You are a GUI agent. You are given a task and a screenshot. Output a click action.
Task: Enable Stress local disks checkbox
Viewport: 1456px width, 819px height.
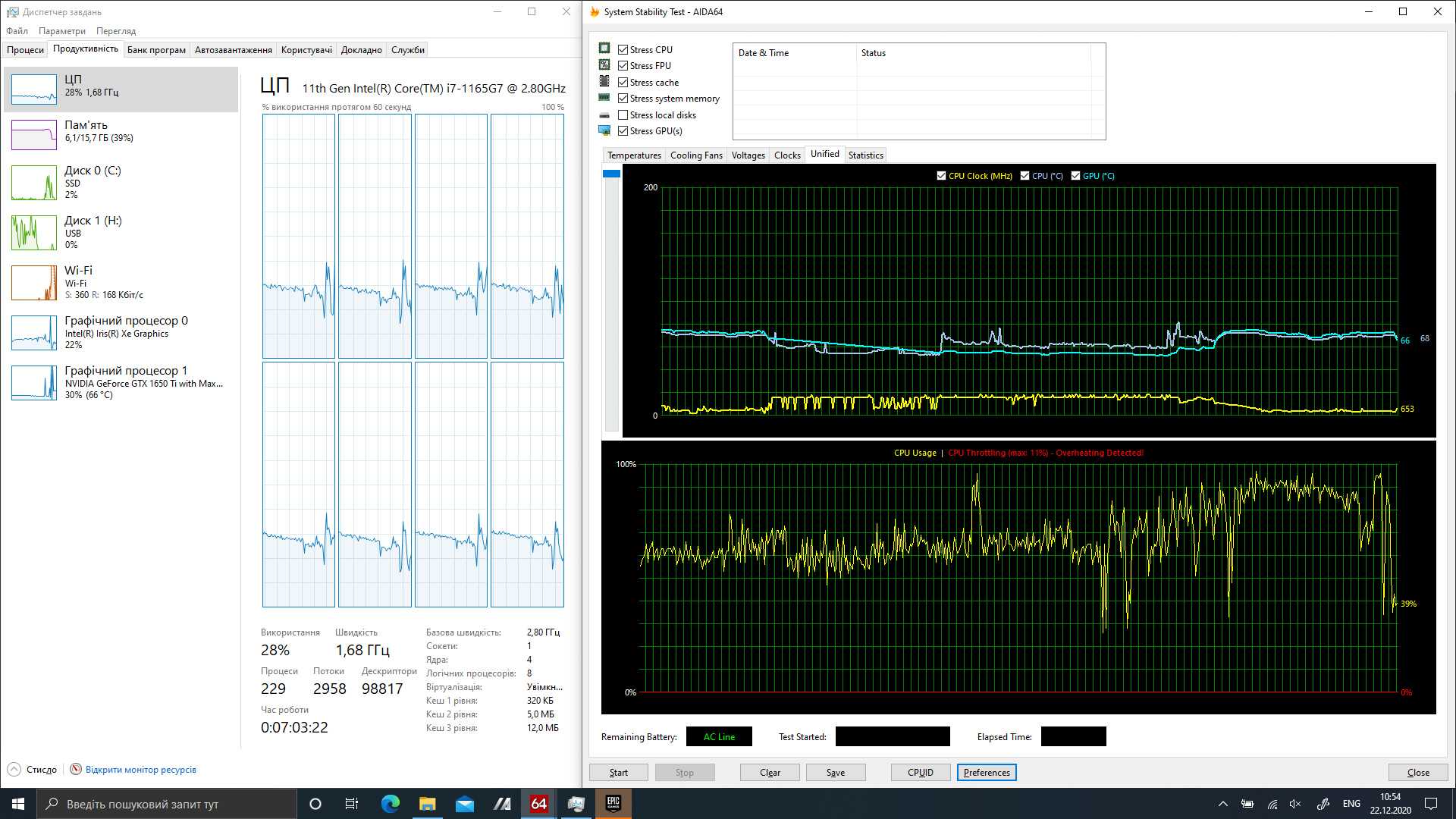623,115
